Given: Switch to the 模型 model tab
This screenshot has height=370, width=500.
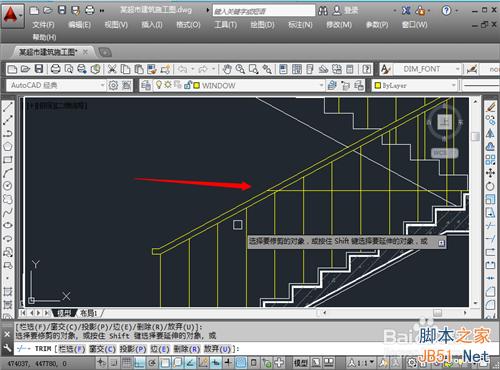Looking at the screenshot, I should 64,313.
